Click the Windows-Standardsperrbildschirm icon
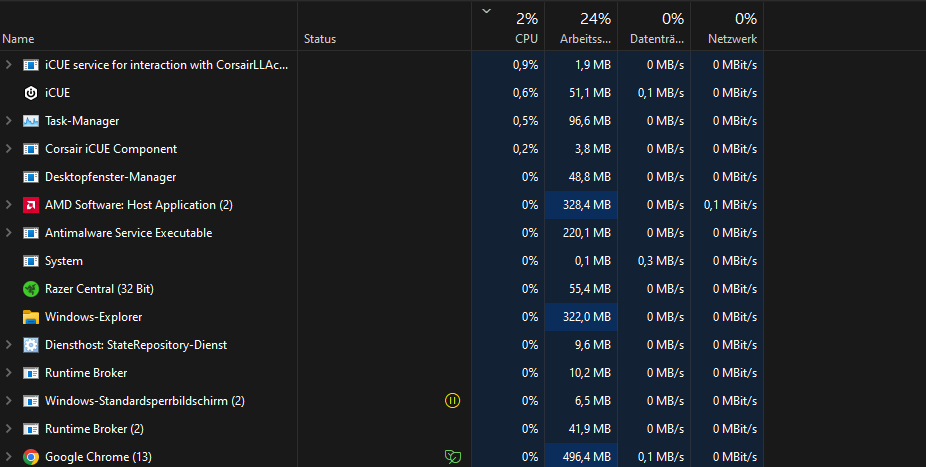Screen dimensions: 926x467 [31, 401]
